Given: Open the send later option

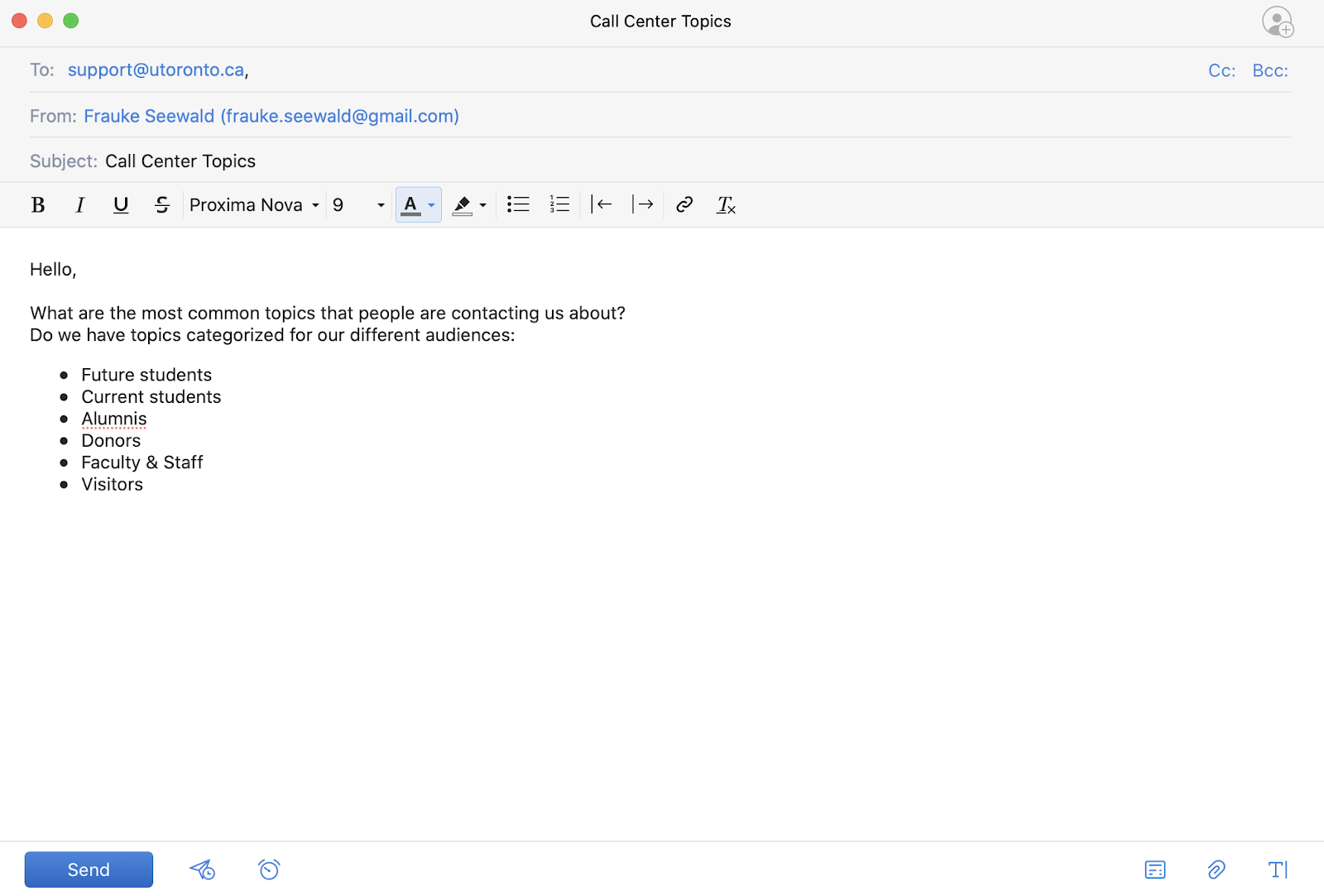Looking at the screenshot, I should 203,870.
